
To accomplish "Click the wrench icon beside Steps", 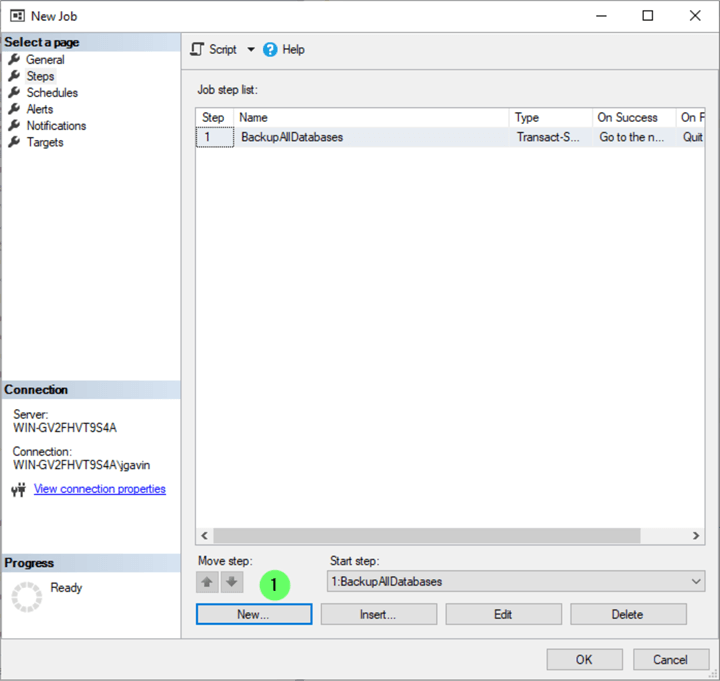I will coord(14,76).
